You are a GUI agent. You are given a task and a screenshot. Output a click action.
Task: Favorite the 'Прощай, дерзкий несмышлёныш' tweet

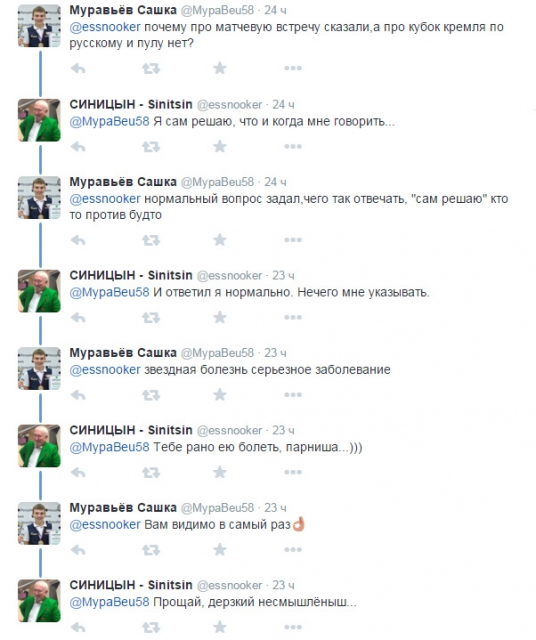(x=220, y=627)
